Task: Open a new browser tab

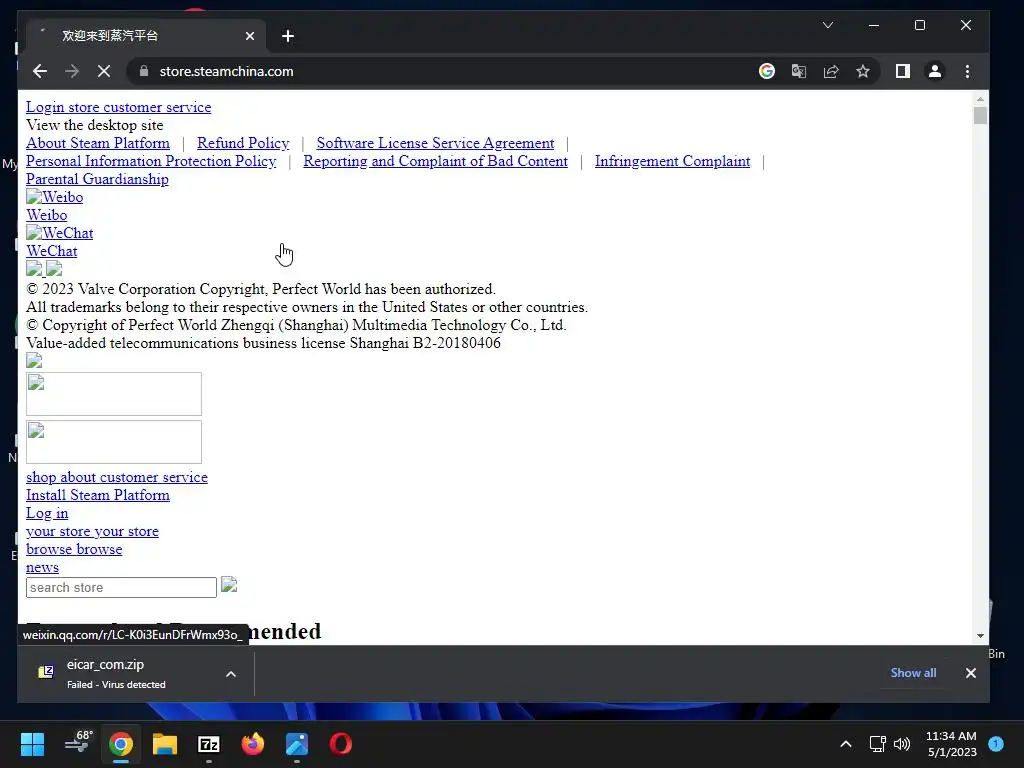Action: tap(288, 36)
